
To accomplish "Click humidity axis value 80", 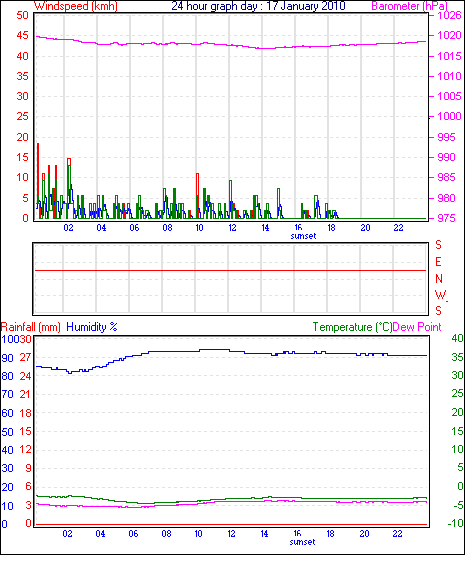I will pos(8,376).
